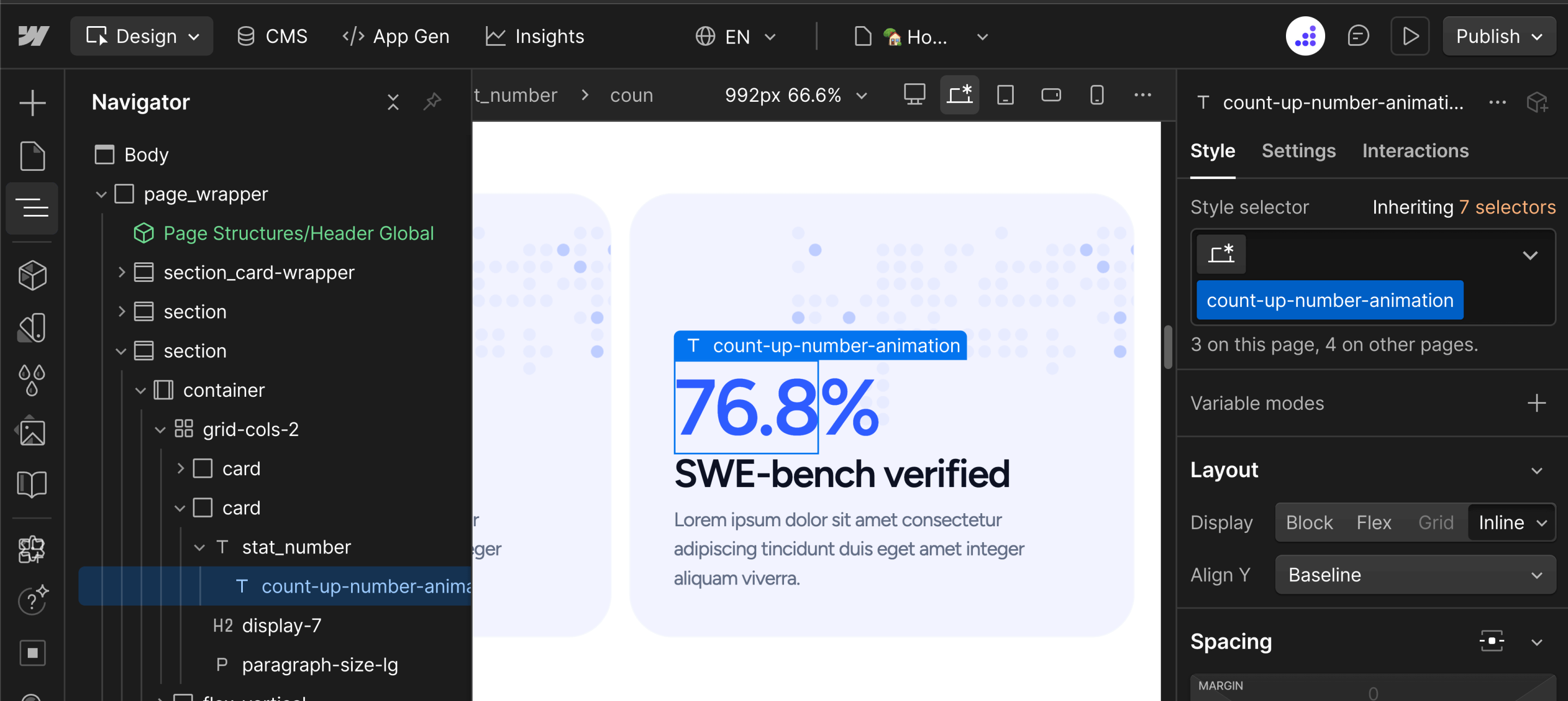Collapse grid-cols-2 tree node

point(160,429)
